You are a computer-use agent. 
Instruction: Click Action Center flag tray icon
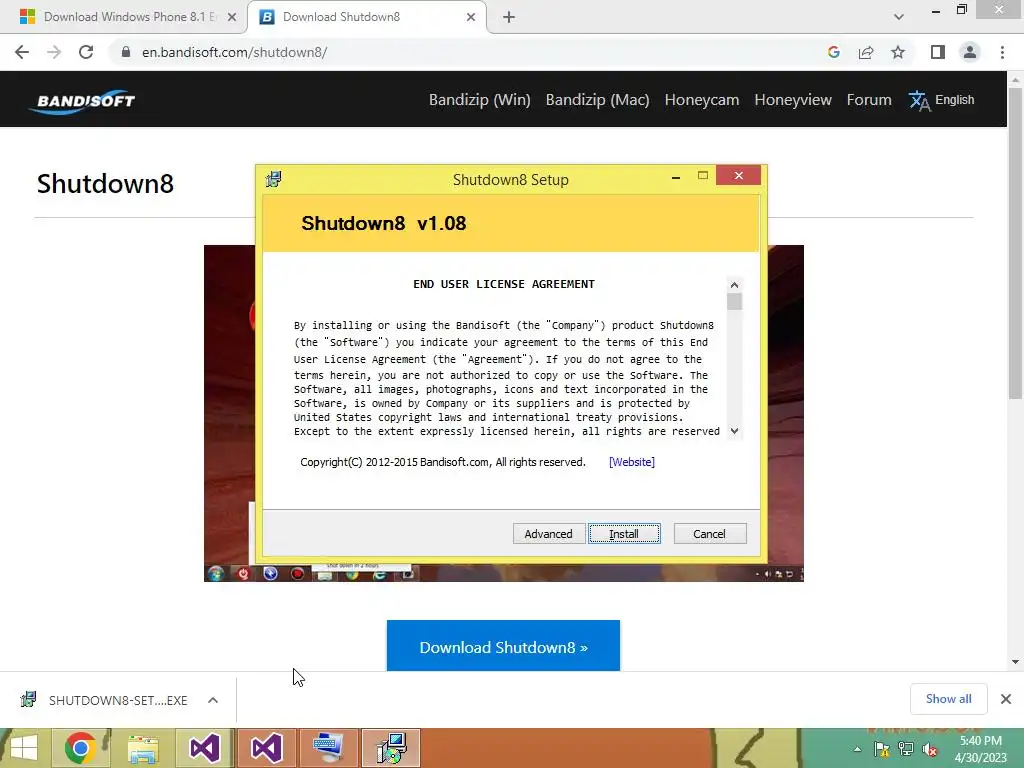pos(882,749)
